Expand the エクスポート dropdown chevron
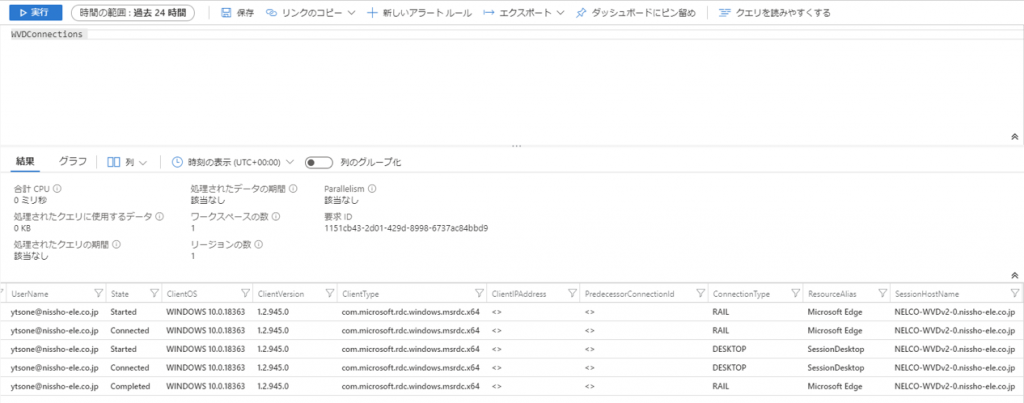Image resolution: width=1024 pixels, height=403 pixels. pos(560,12)
